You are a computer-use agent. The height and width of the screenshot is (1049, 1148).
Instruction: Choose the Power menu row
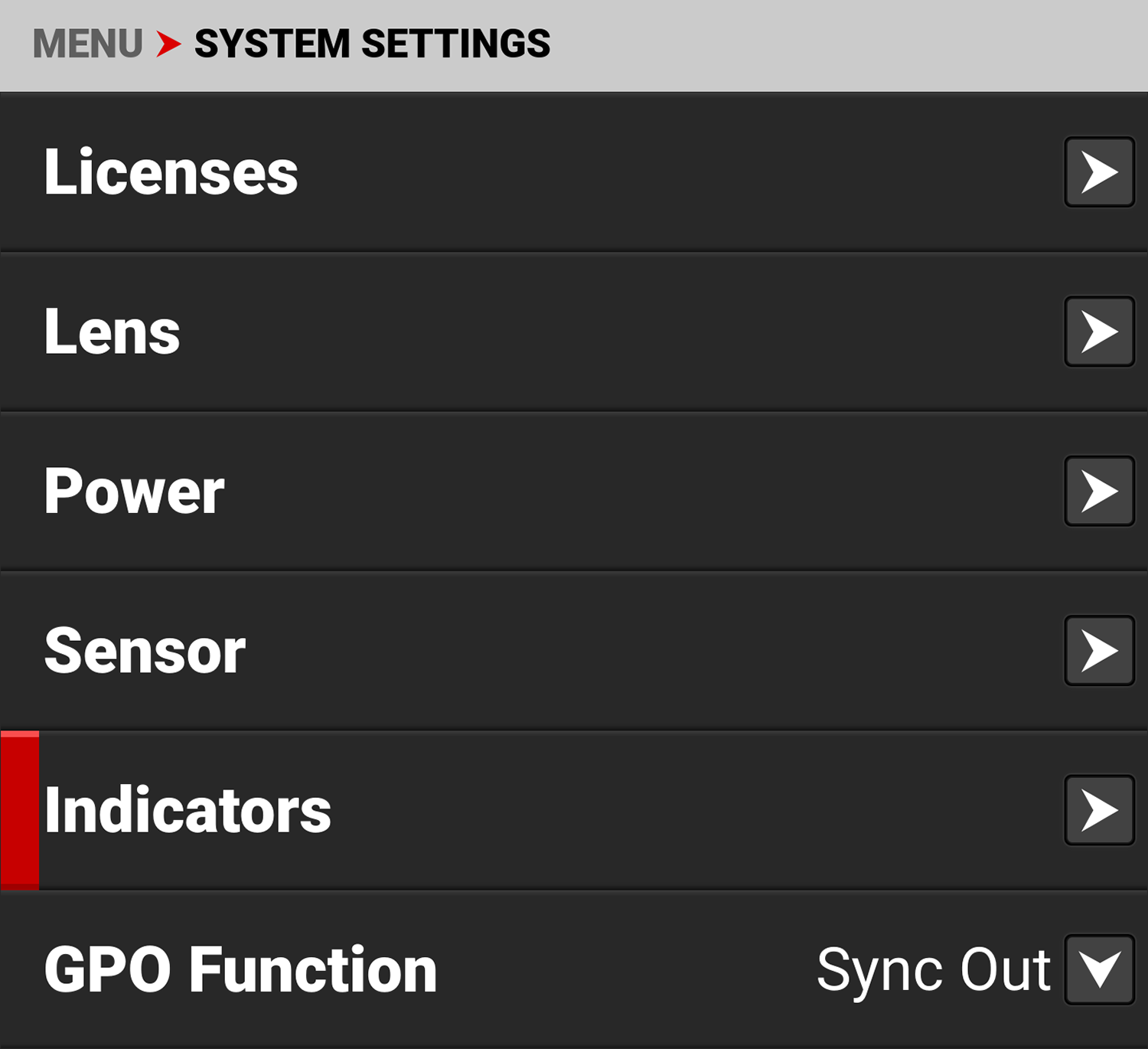(x=135, y=491)
